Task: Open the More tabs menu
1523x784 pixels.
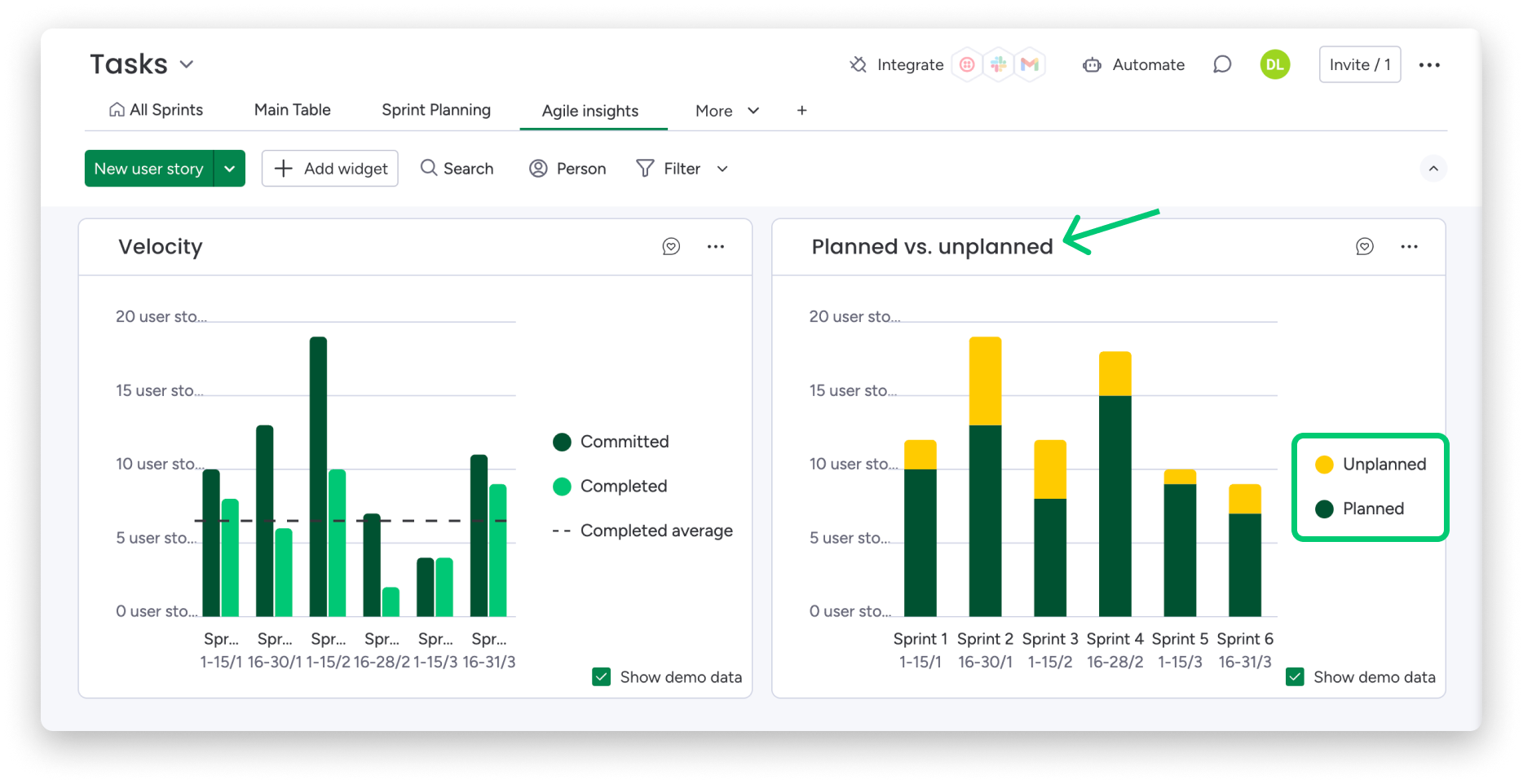Action: tap(725, 110)
